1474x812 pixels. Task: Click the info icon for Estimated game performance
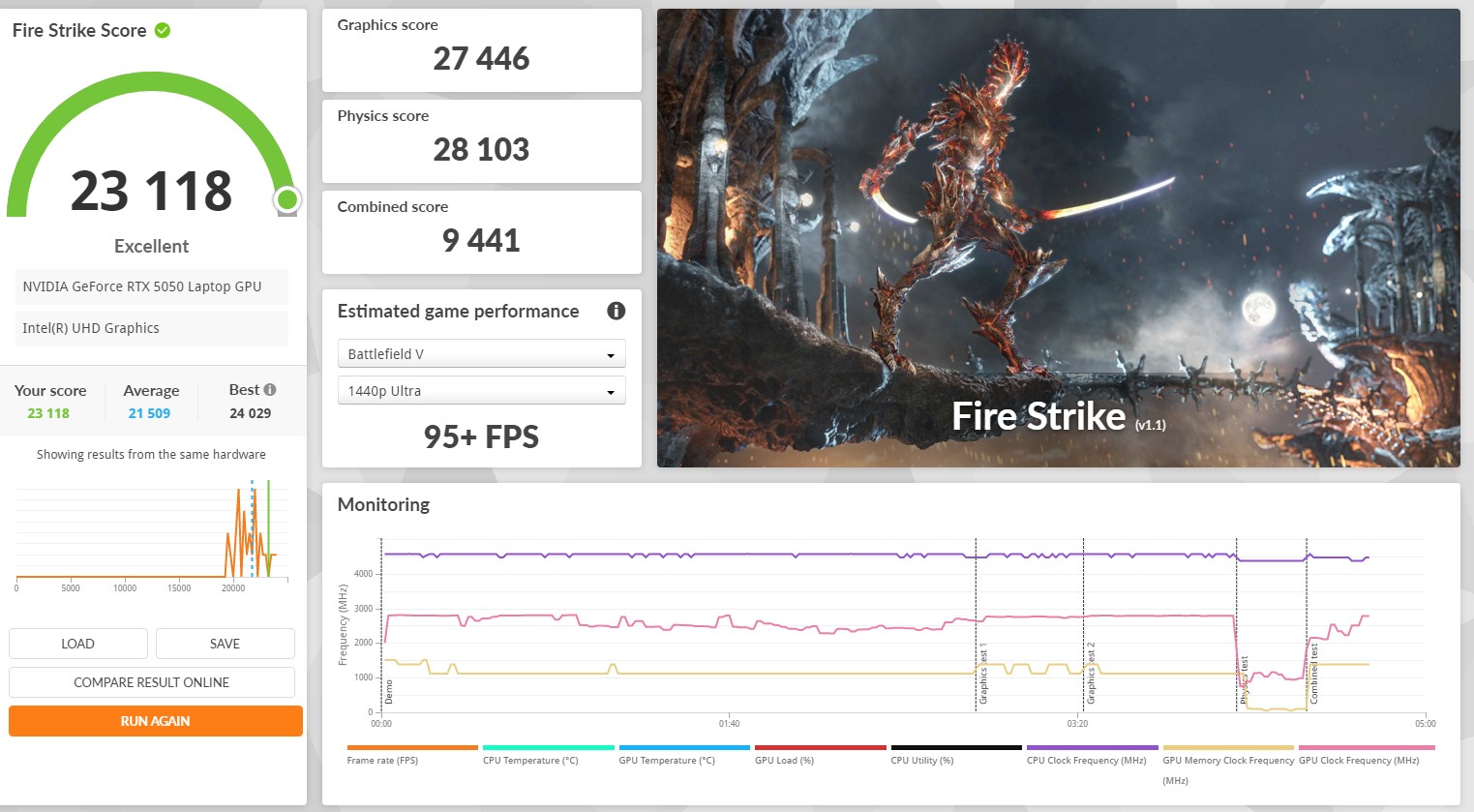pos(616,311)
